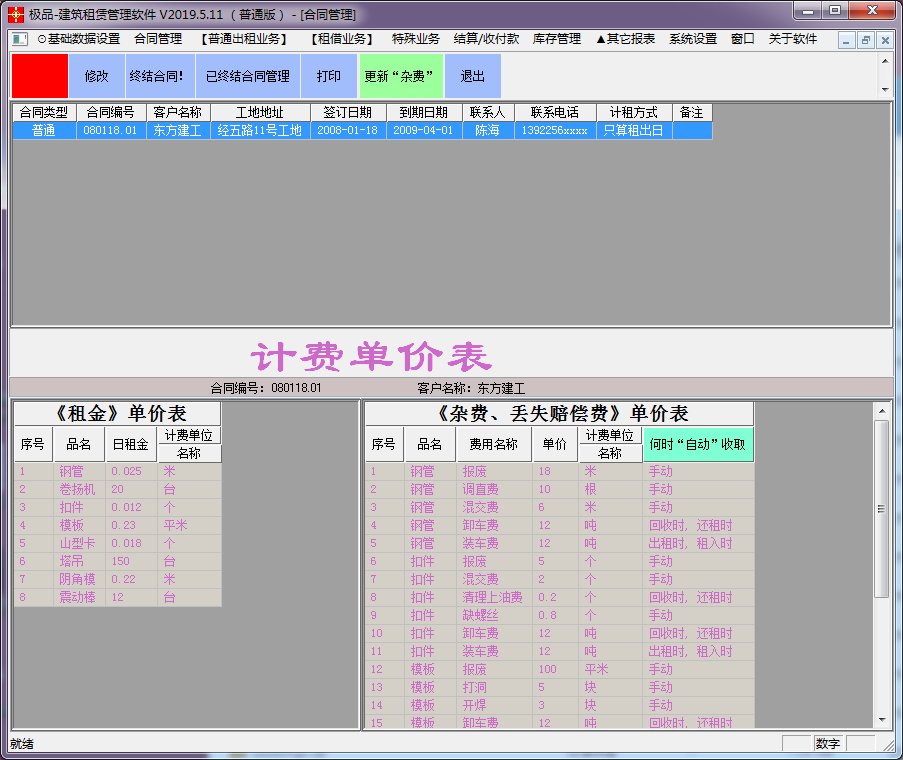This screenshot has height=760, width=903.
Task: Open 已终结合同管理 from toolbar
Action: point(248,76)
